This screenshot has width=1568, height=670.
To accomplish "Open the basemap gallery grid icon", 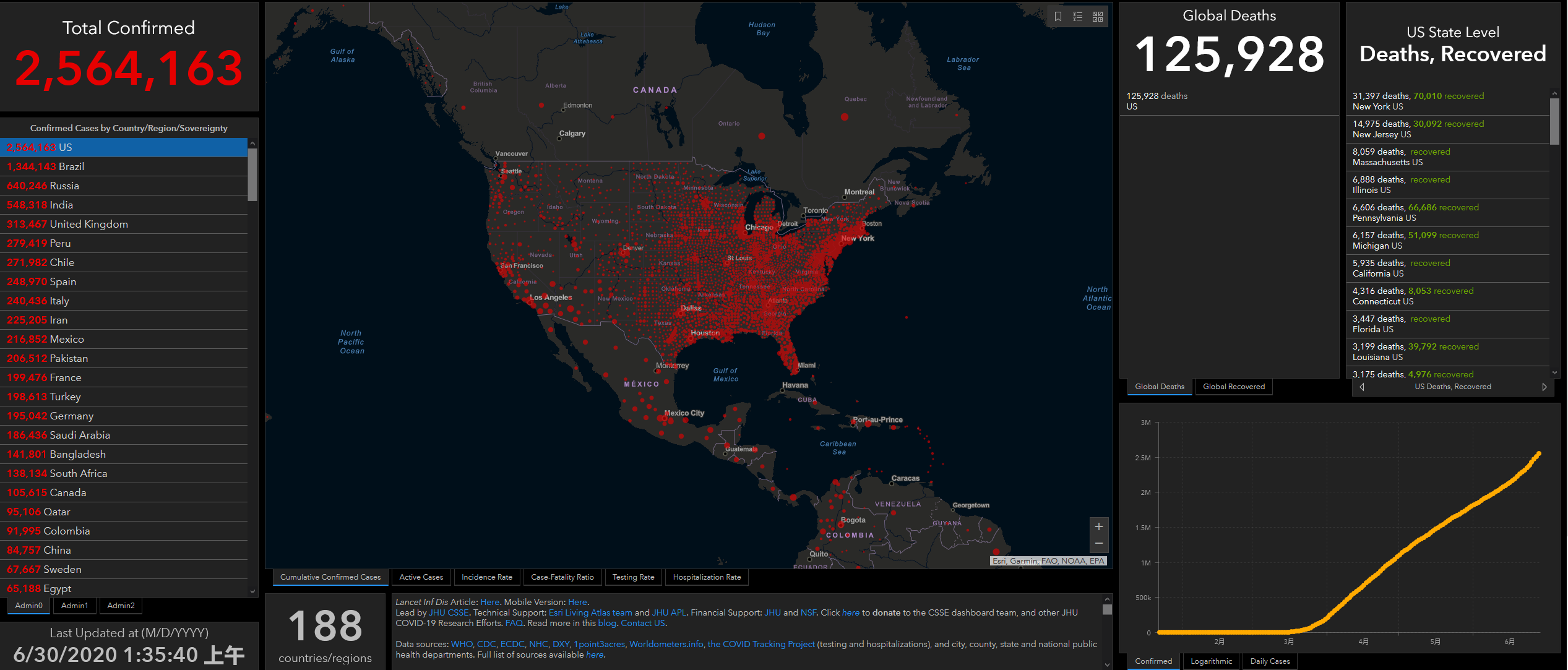I will 1098,17.
